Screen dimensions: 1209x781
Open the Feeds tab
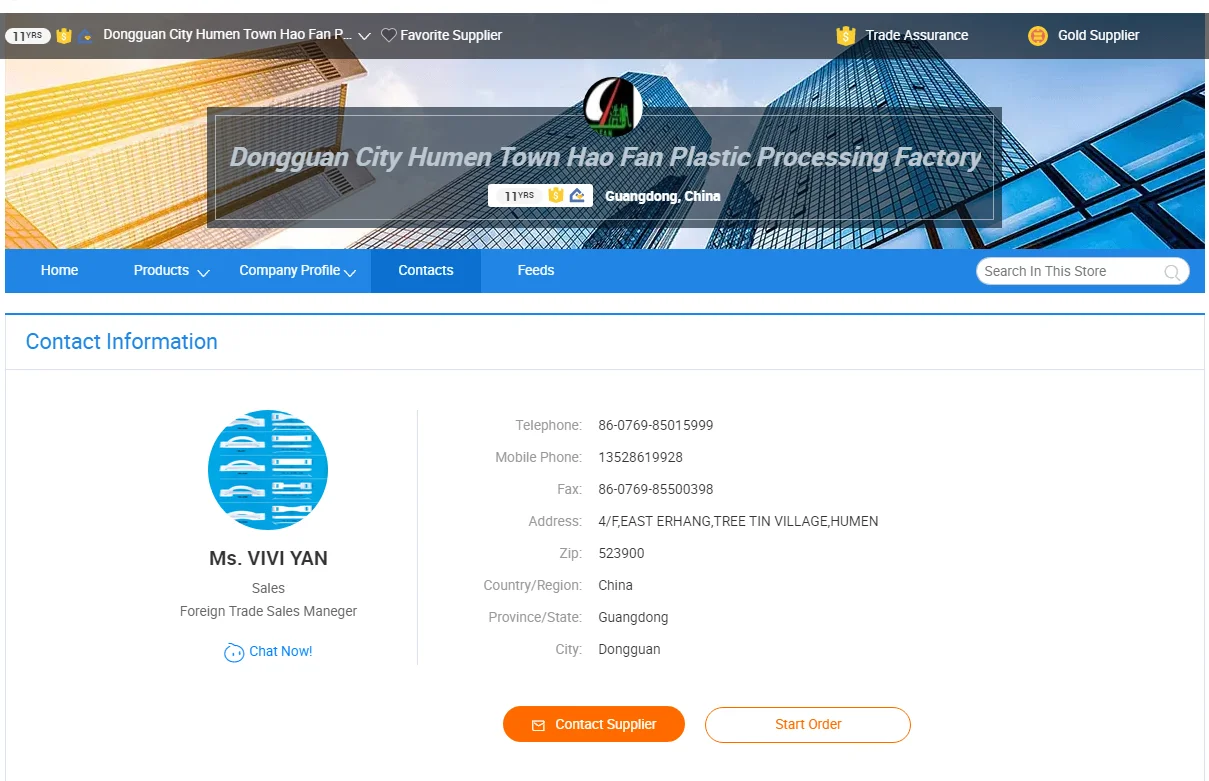tap(535, 271)
